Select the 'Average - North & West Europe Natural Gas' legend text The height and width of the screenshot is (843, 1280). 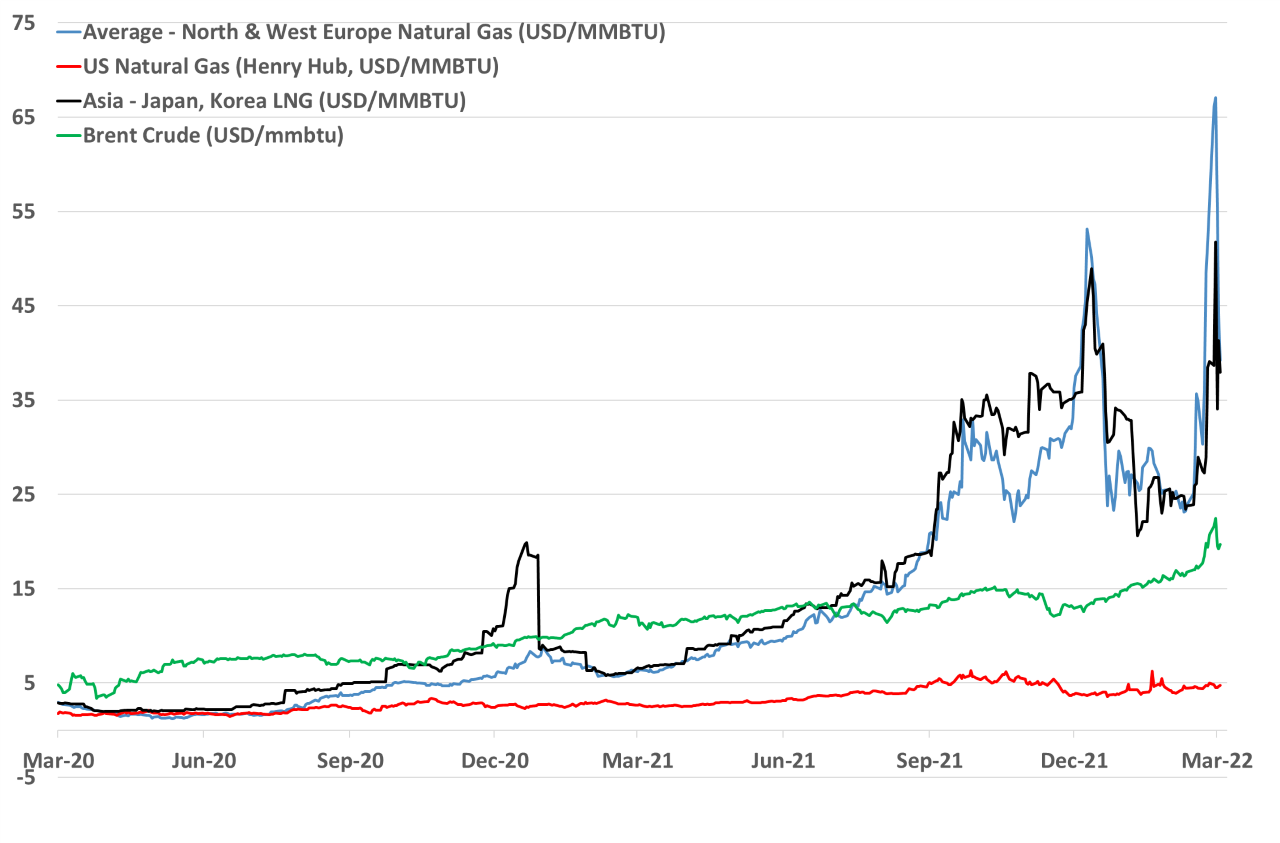click(x=374, y=32)
